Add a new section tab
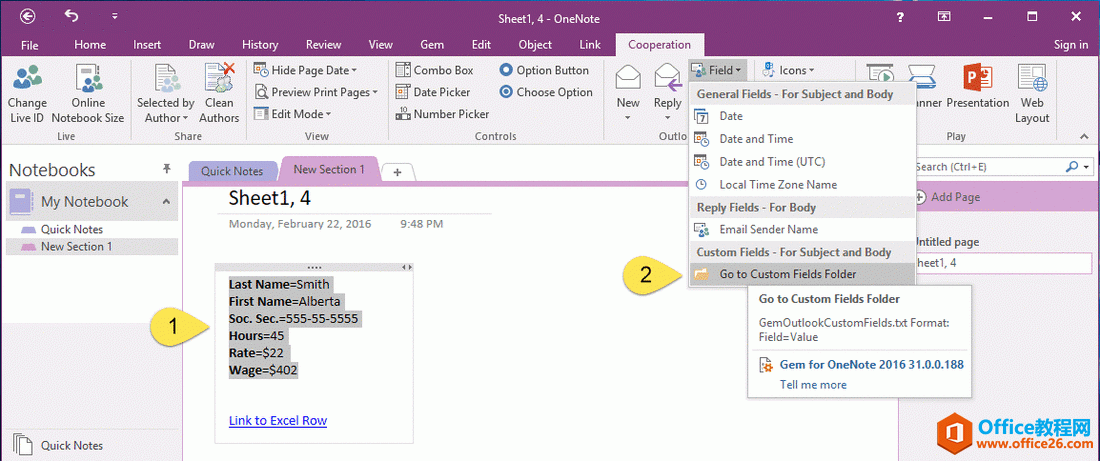This screenshot has width=1100, height=461. [398, 171]
